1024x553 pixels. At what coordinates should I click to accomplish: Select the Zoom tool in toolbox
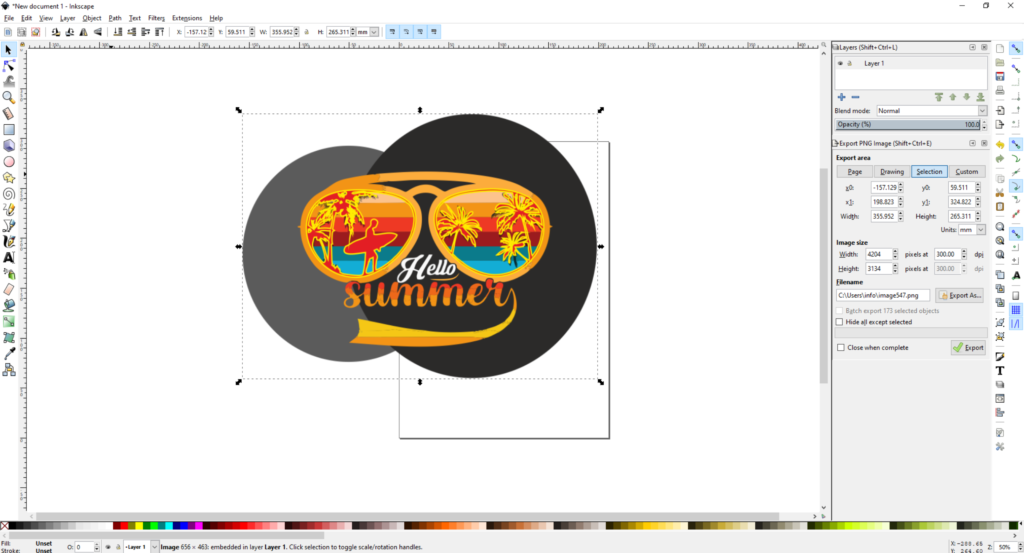pos(9,97)
